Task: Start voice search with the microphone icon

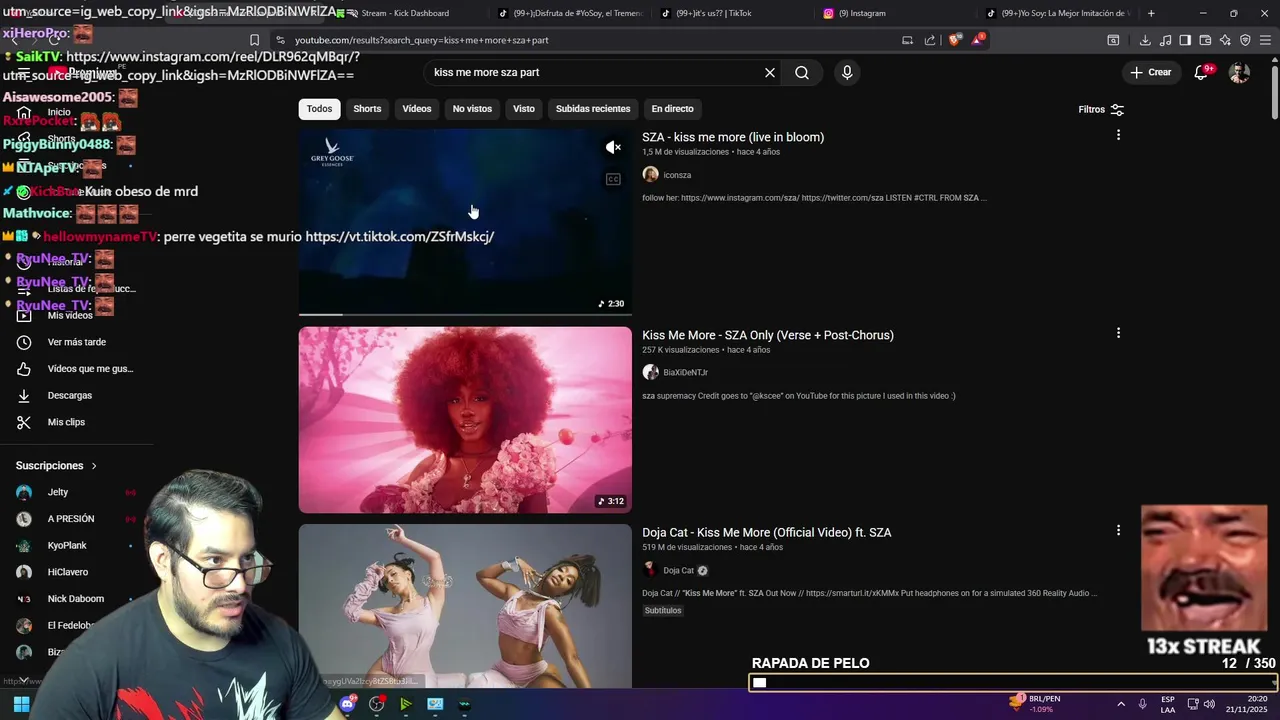Action: (847, 73)
